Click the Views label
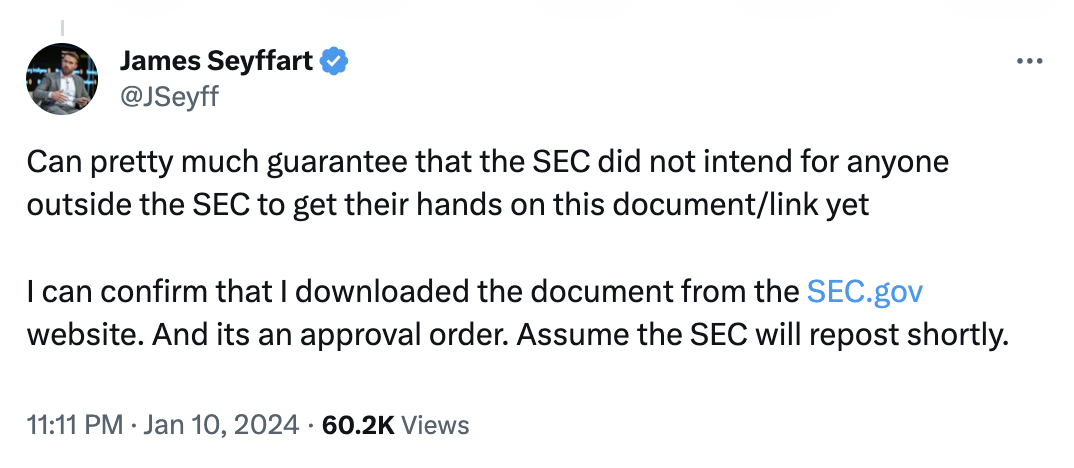This screenshot has width=1074, height=468. 436,425
